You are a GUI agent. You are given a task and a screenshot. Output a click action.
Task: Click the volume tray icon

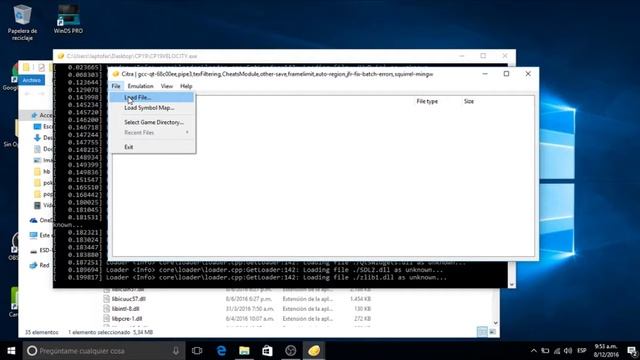click(x=568, y=351)
